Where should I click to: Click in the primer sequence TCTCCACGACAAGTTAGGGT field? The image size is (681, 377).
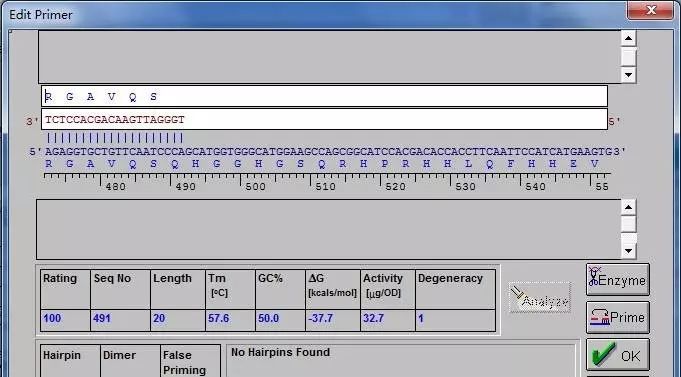(x=324, y=119)
